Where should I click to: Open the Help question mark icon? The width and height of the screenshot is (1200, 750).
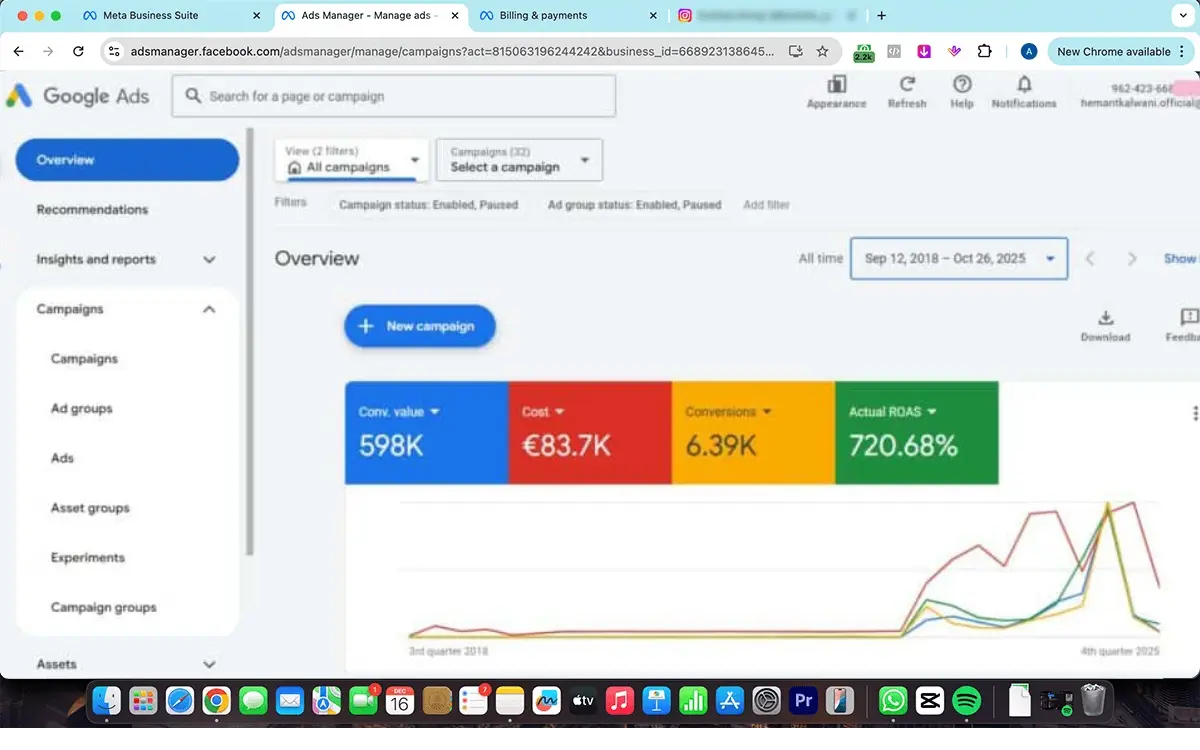tap(961, 86)
